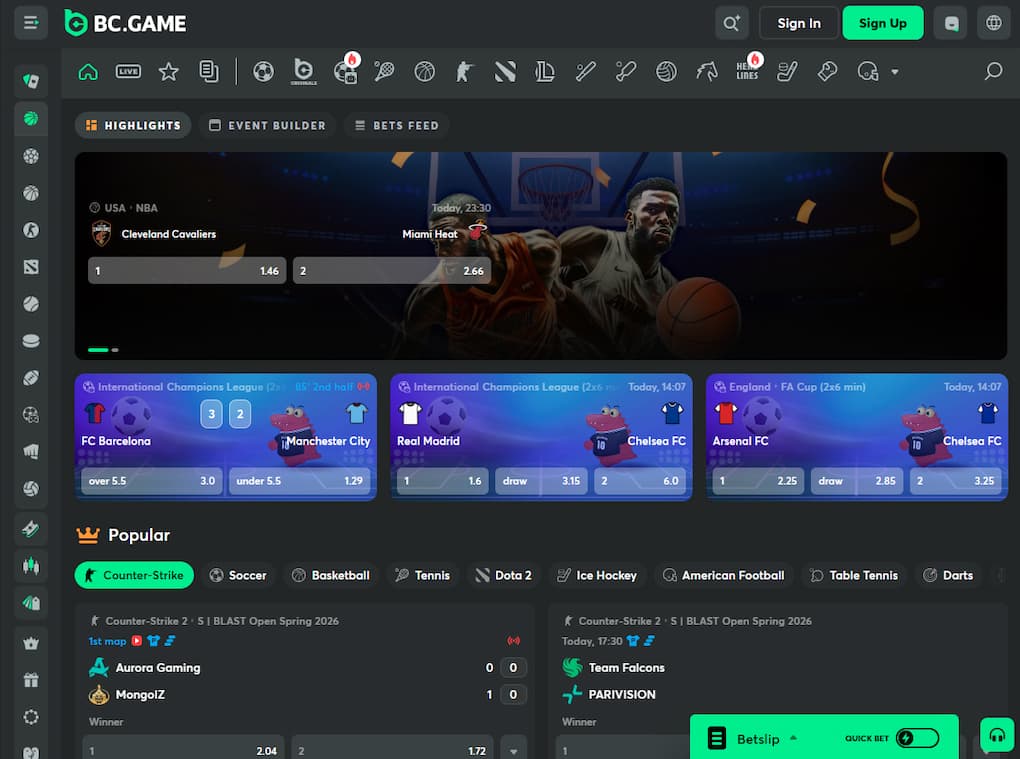Click the Sign Up button

(x=883, y=23)
